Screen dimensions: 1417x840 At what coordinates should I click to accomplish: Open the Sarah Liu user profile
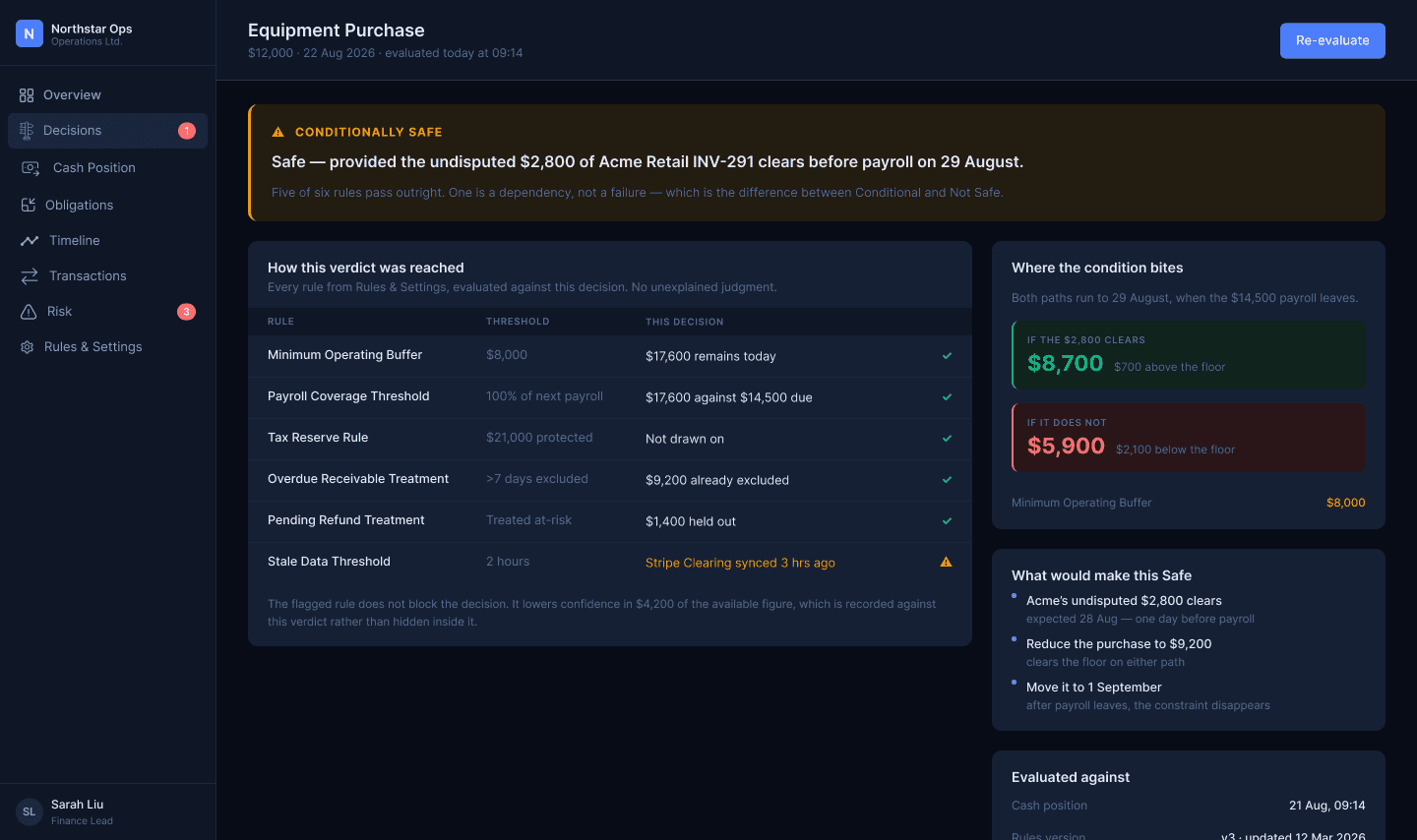(107, 811)
